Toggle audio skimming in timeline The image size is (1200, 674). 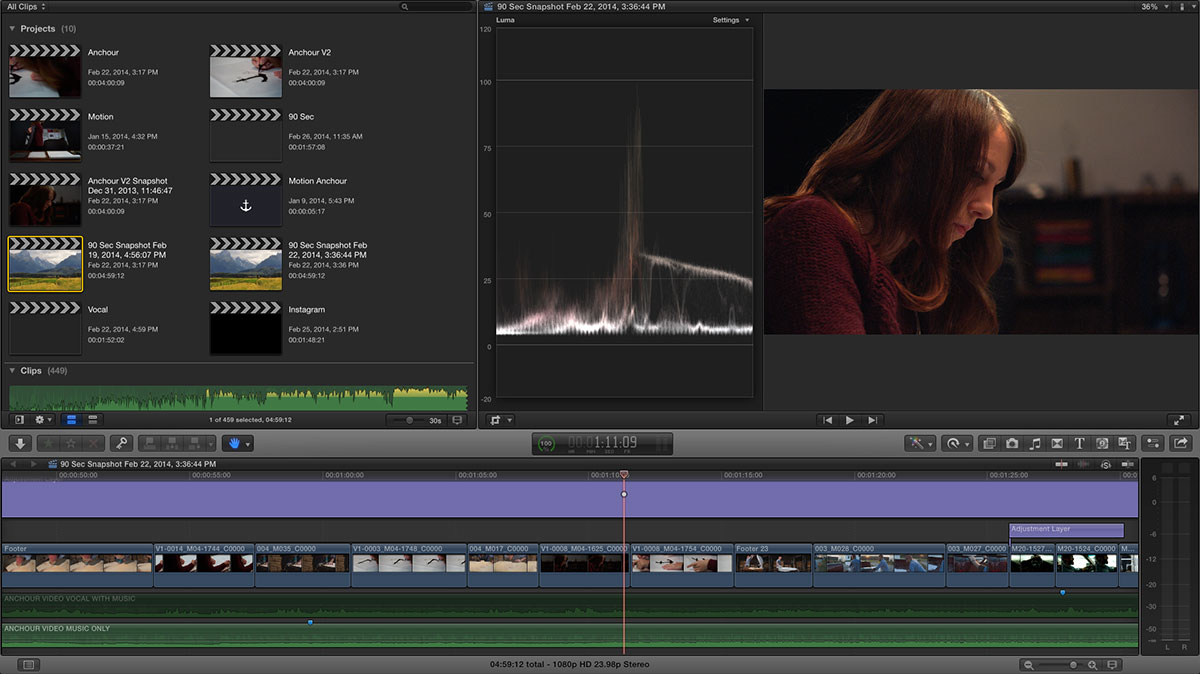coord(1083,464)
